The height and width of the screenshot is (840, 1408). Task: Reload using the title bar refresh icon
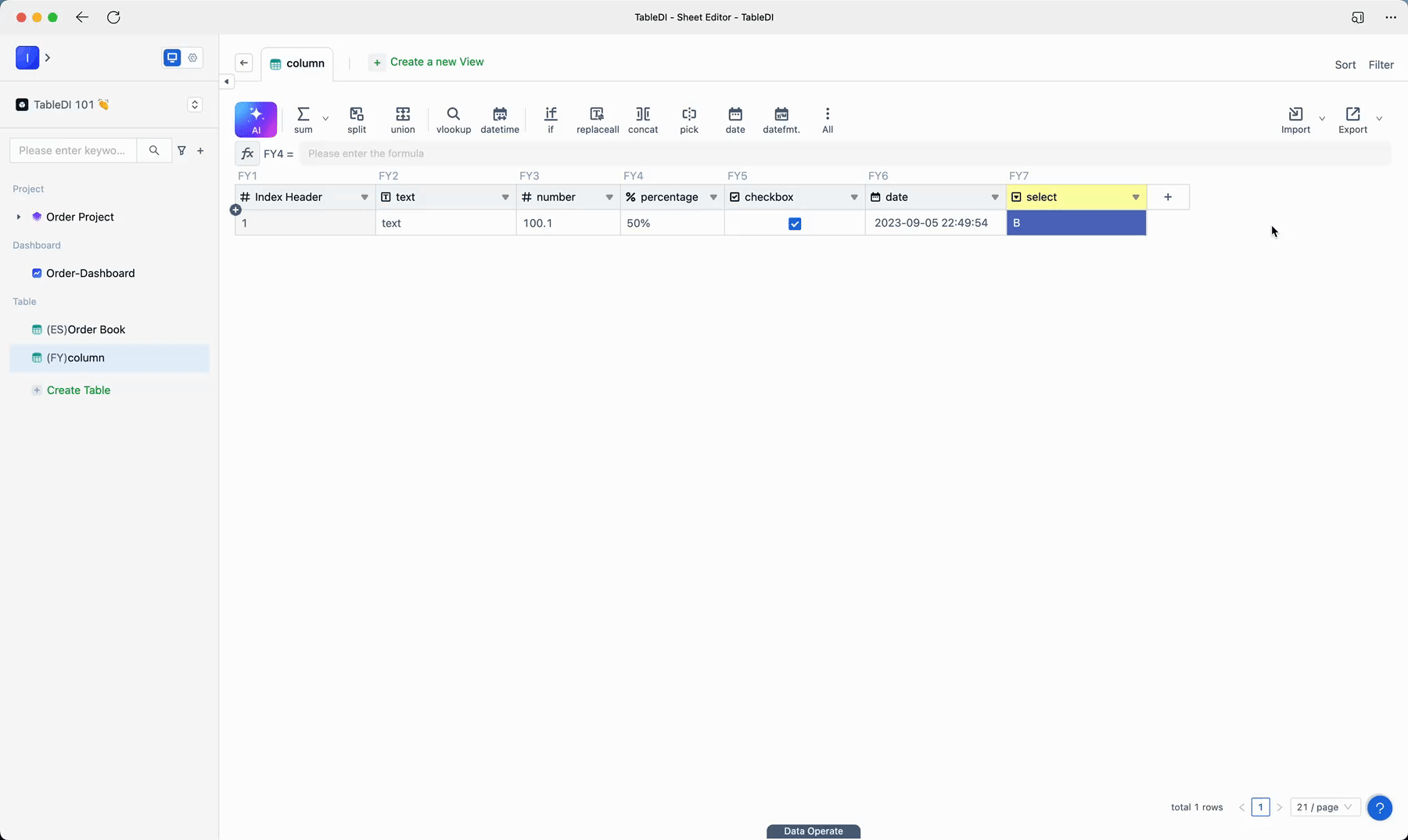pos(113,17)
